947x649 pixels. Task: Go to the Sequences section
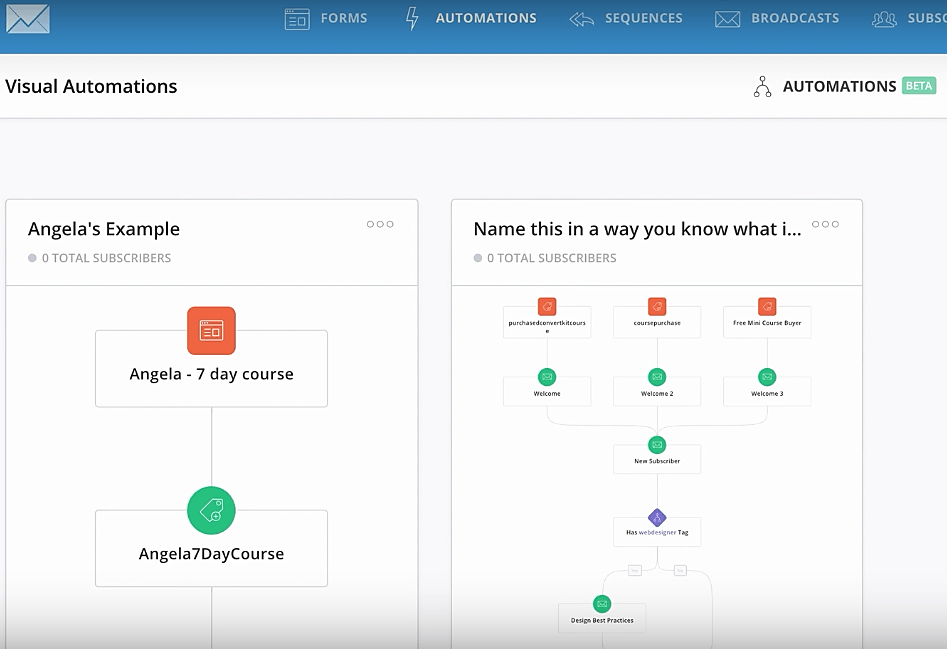626,18
